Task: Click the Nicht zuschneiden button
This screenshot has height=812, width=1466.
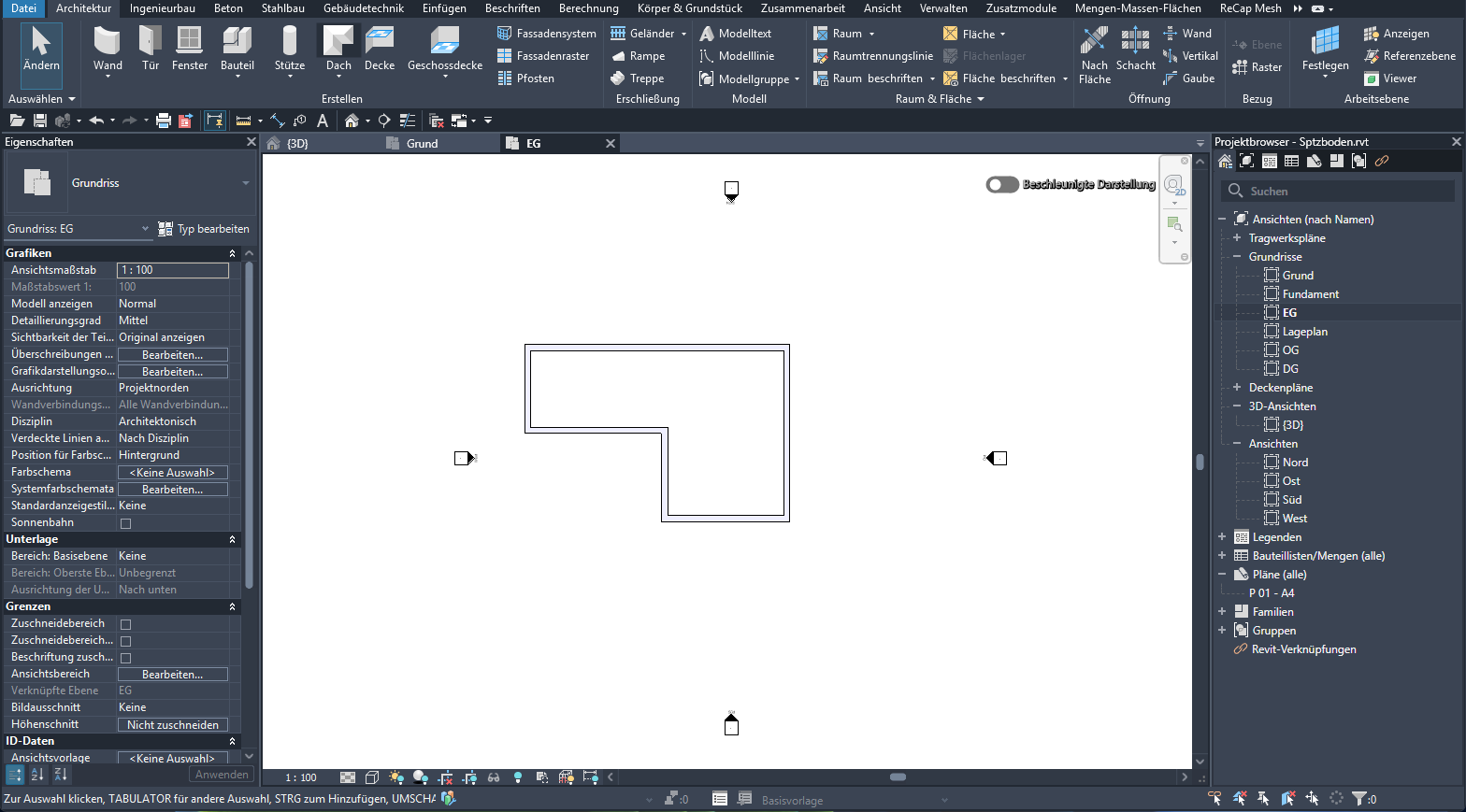Action: tap(173, 725)
